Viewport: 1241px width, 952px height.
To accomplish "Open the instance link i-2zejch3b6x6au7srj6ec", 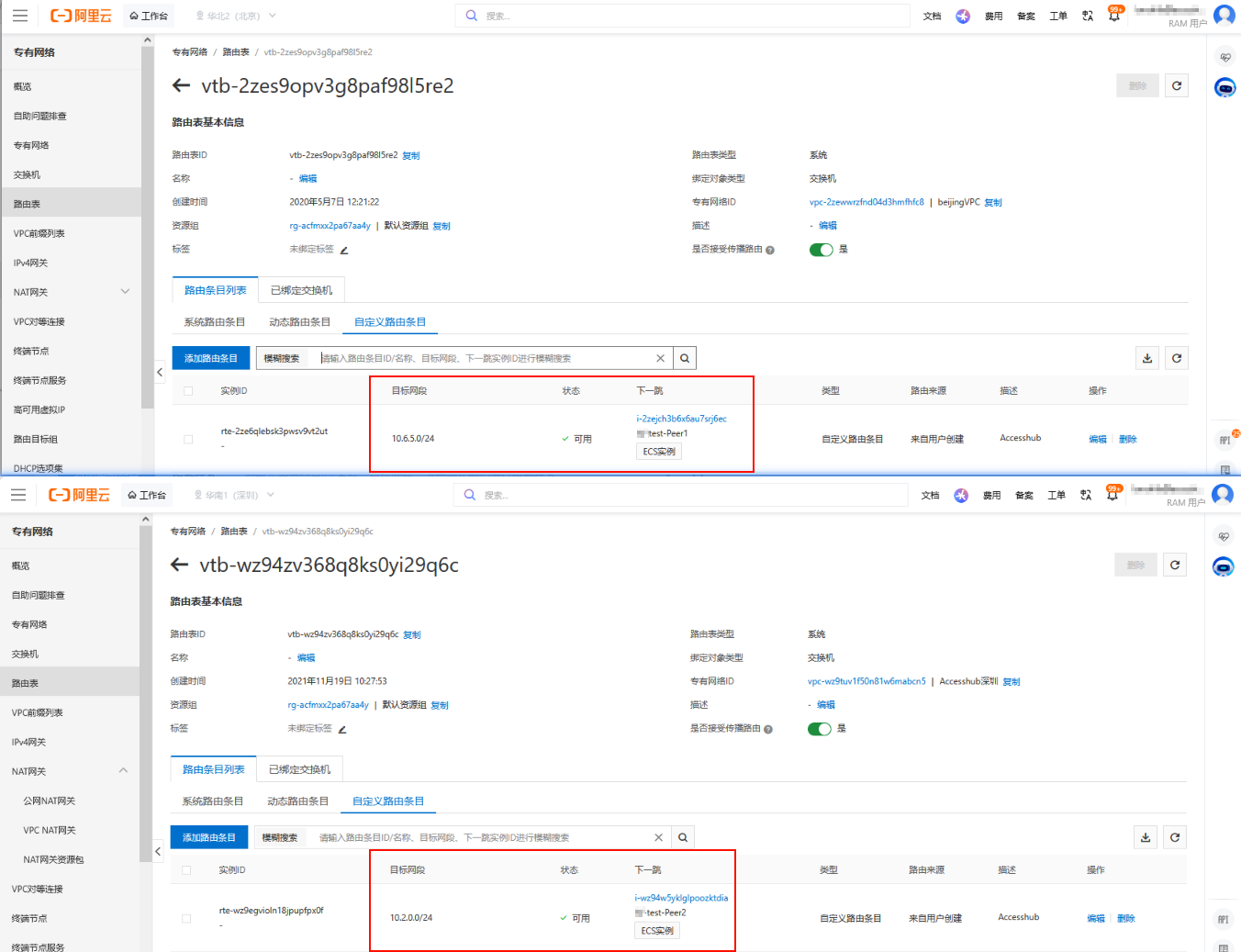I will click(x=681, y=419).
